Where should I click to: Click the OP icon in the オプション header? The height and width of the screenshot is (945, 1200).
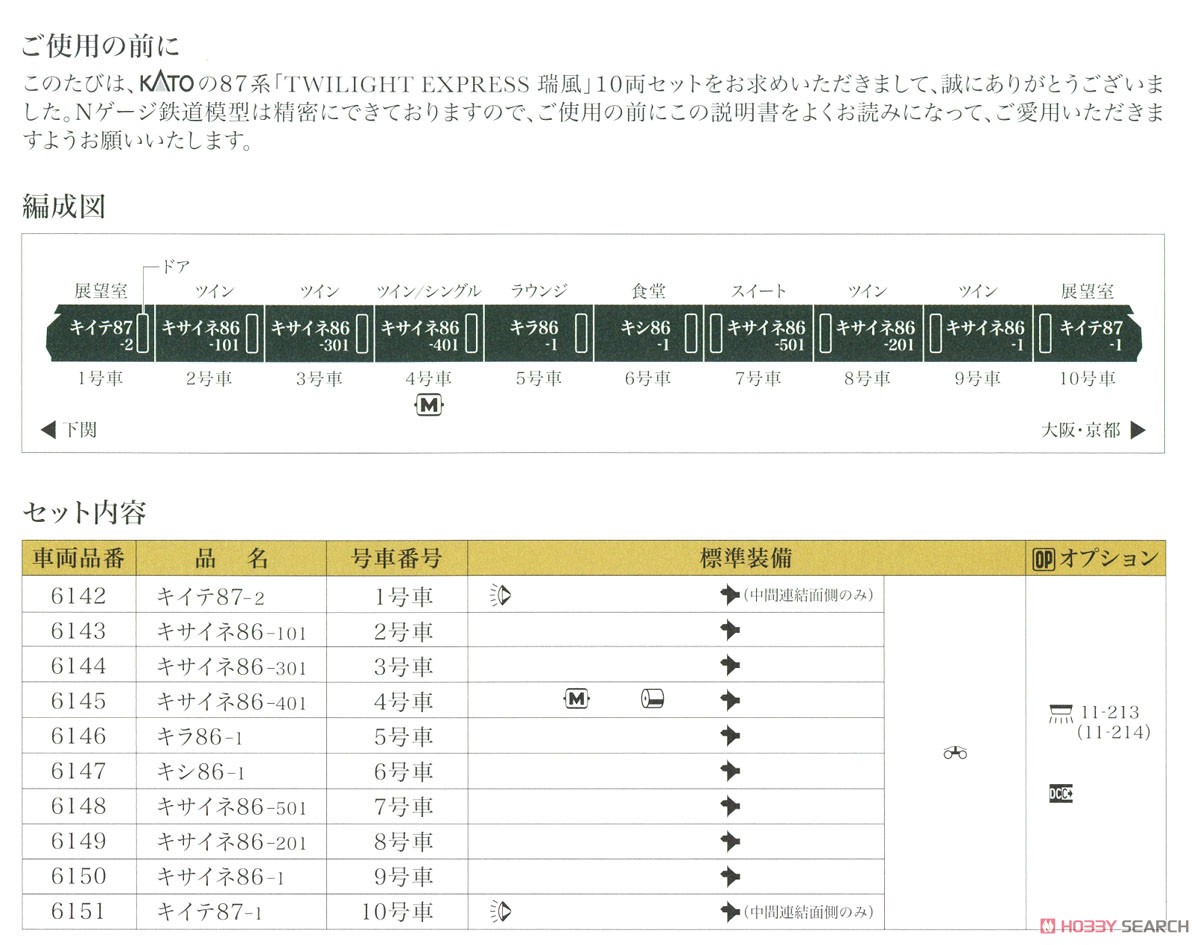pyautogui.click(x=1043, y=559)
